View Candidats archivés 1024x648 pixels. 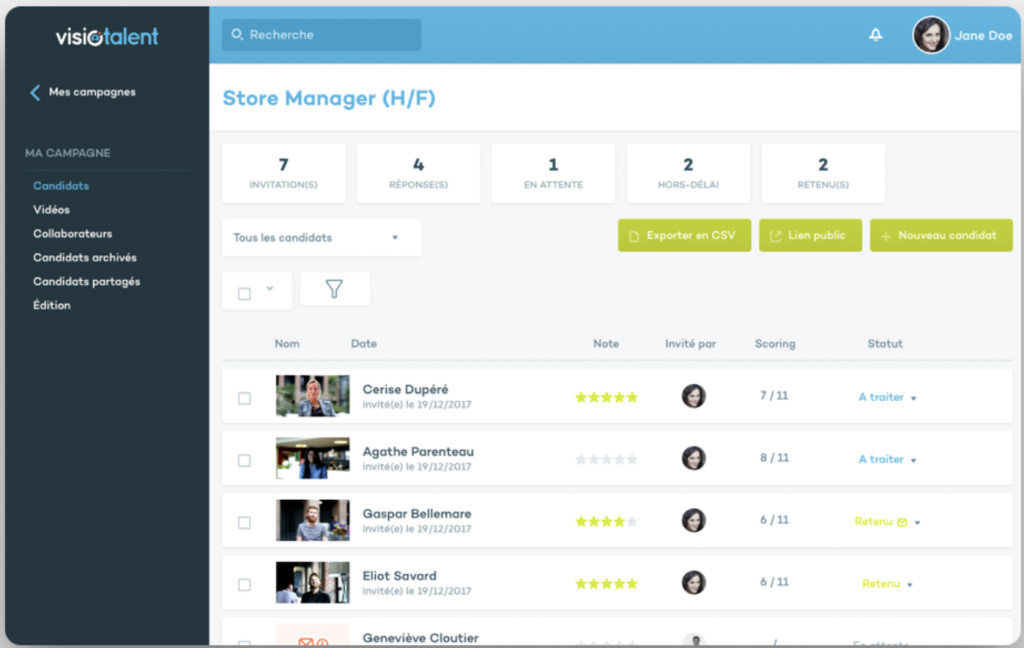pos(85,257)
